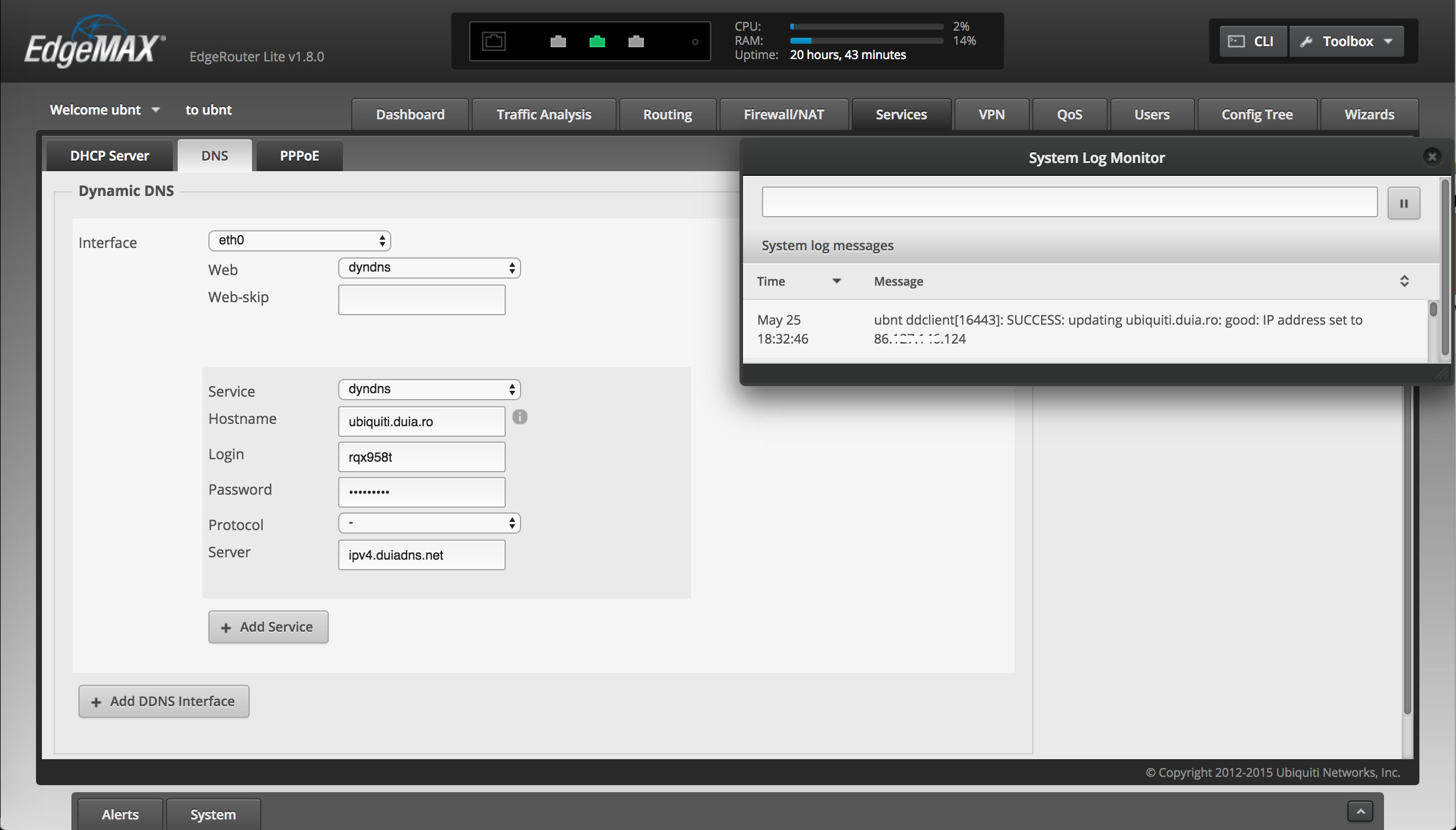Viewport: 1456px width, 830px height.
Task: Open the Protocol dropdown
Action: (429, 522)
